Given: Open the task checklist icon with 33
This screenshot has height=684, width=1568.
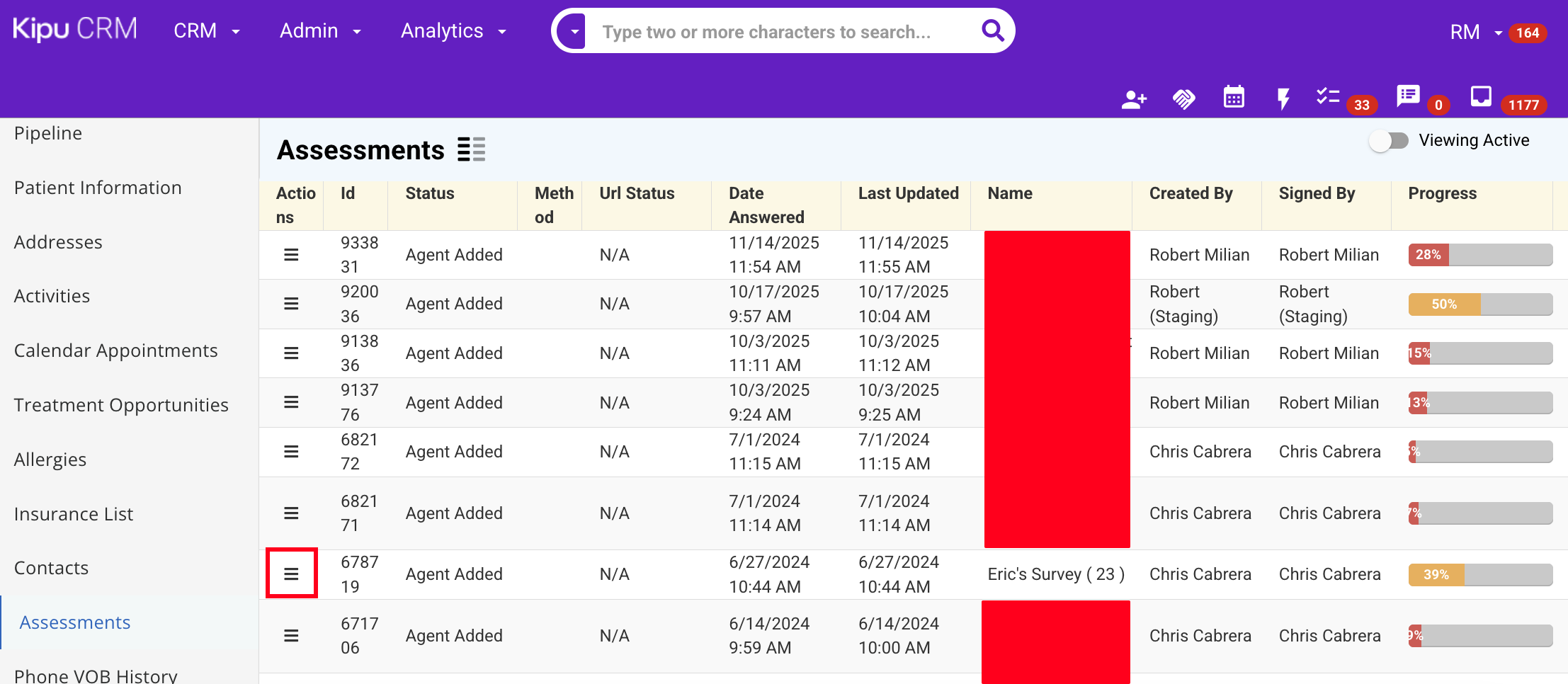Looking at the screenshot, I should (x=1328, y=97).
